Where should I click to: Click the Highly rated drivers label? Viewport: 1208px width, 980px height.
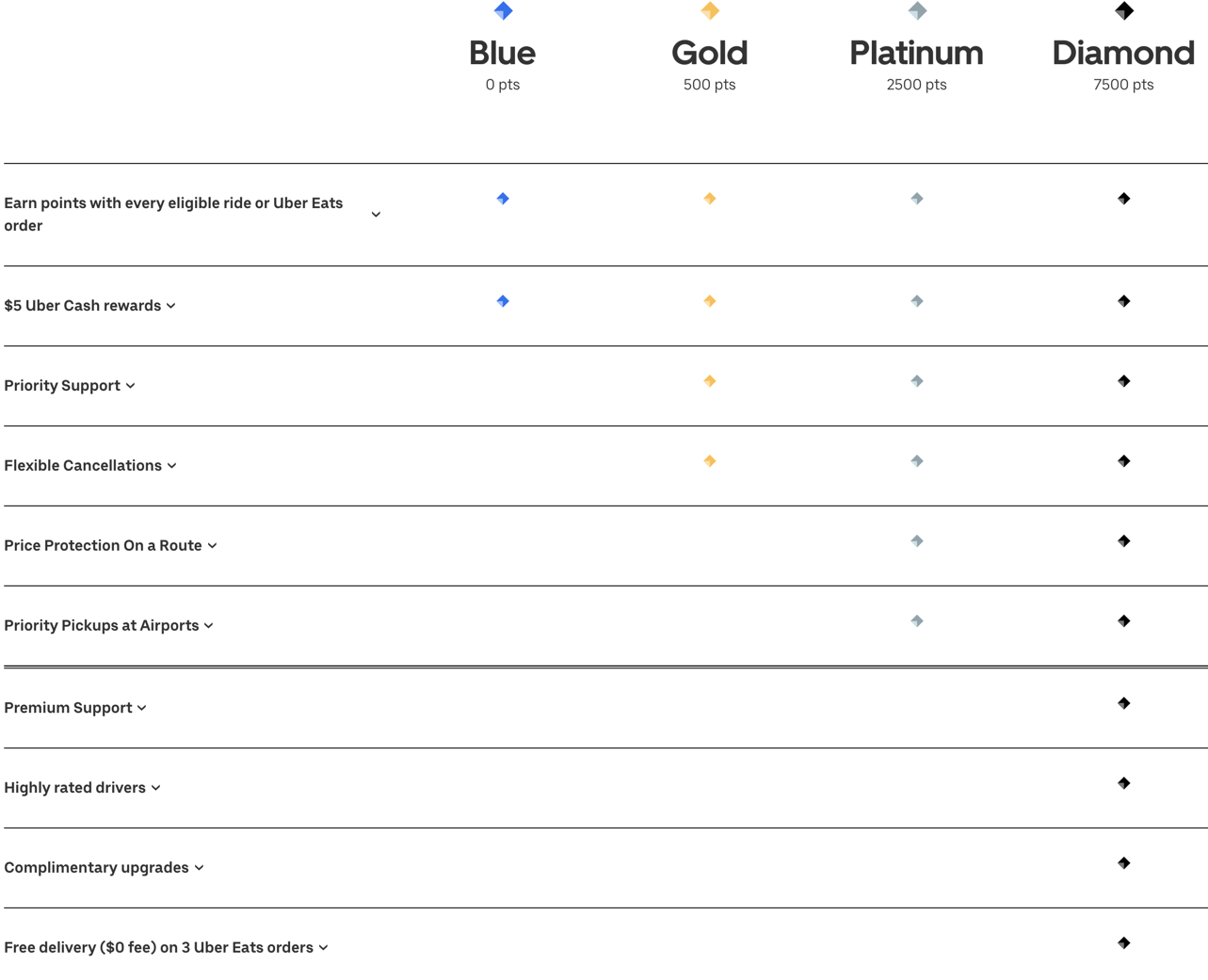(74, 788)
